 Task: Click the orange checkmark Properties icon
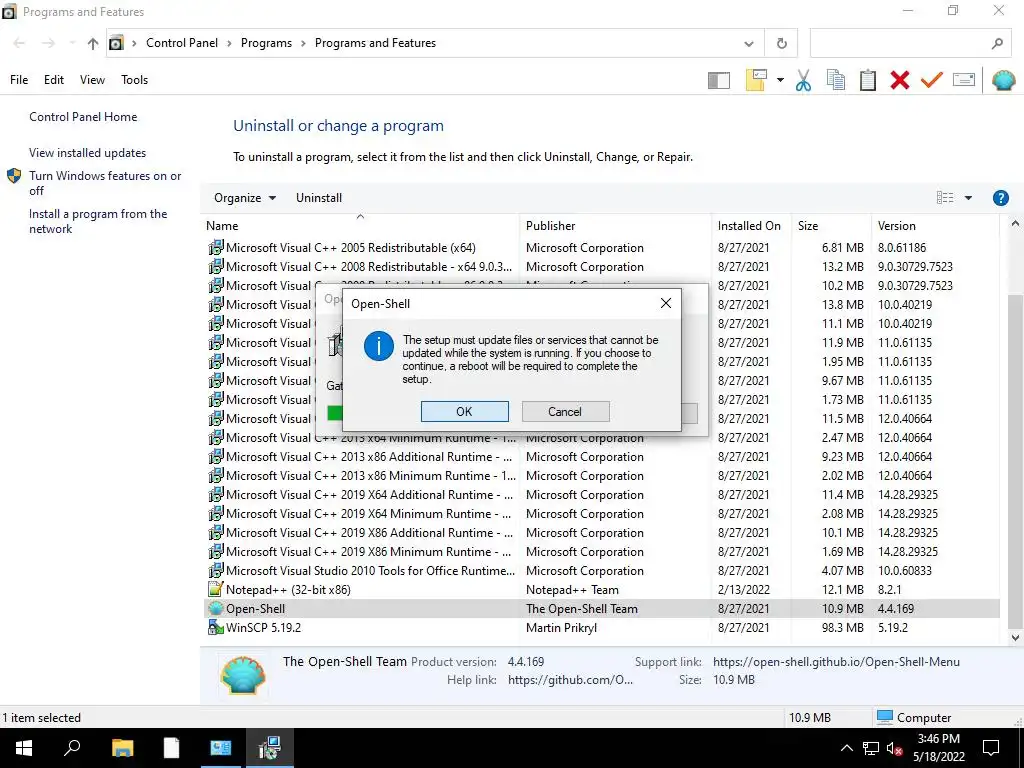point(932,80)
